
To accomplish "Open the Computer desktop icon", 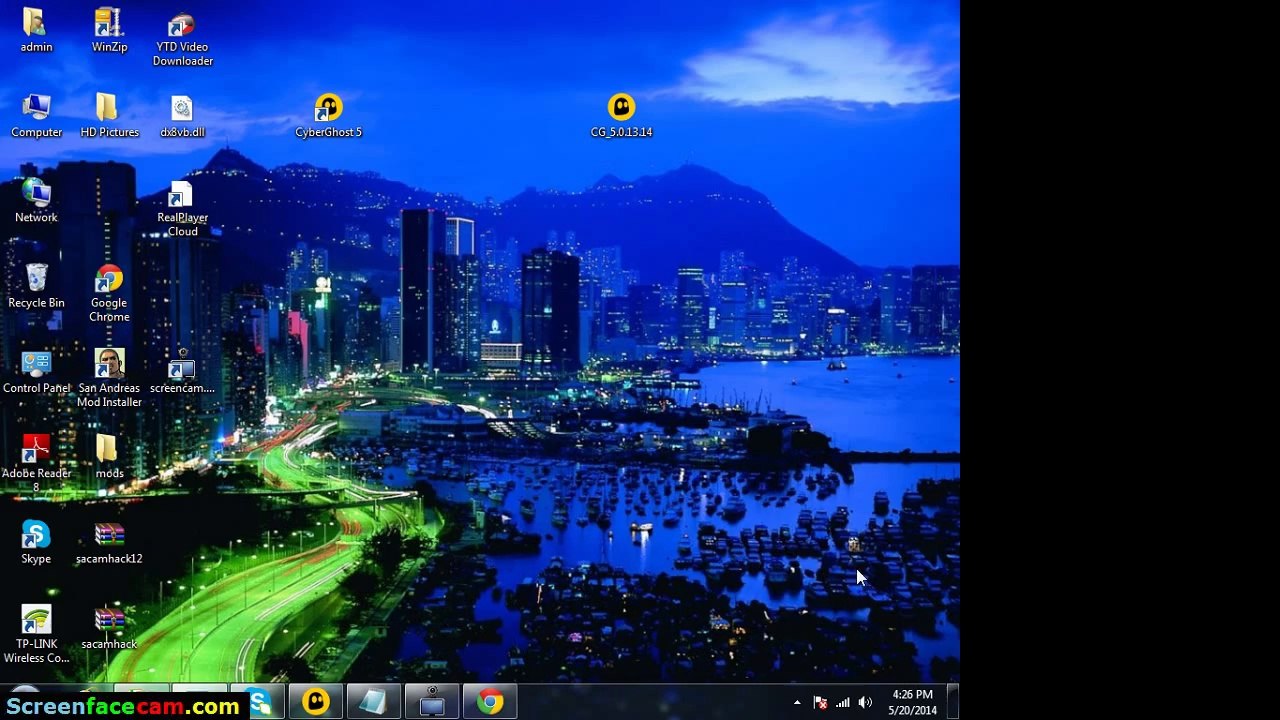I will pyautogui.click(x=36, y=116).
